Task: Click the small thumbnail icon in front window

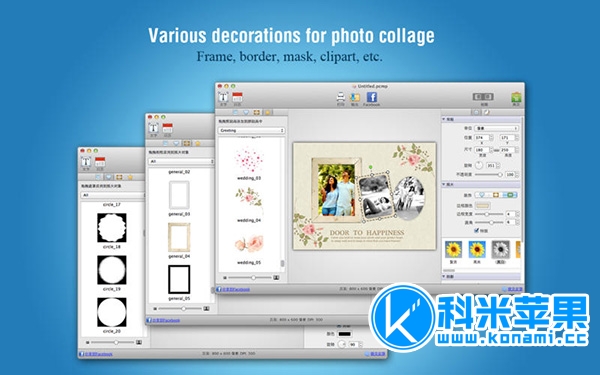Action: [x=225, y=277]
